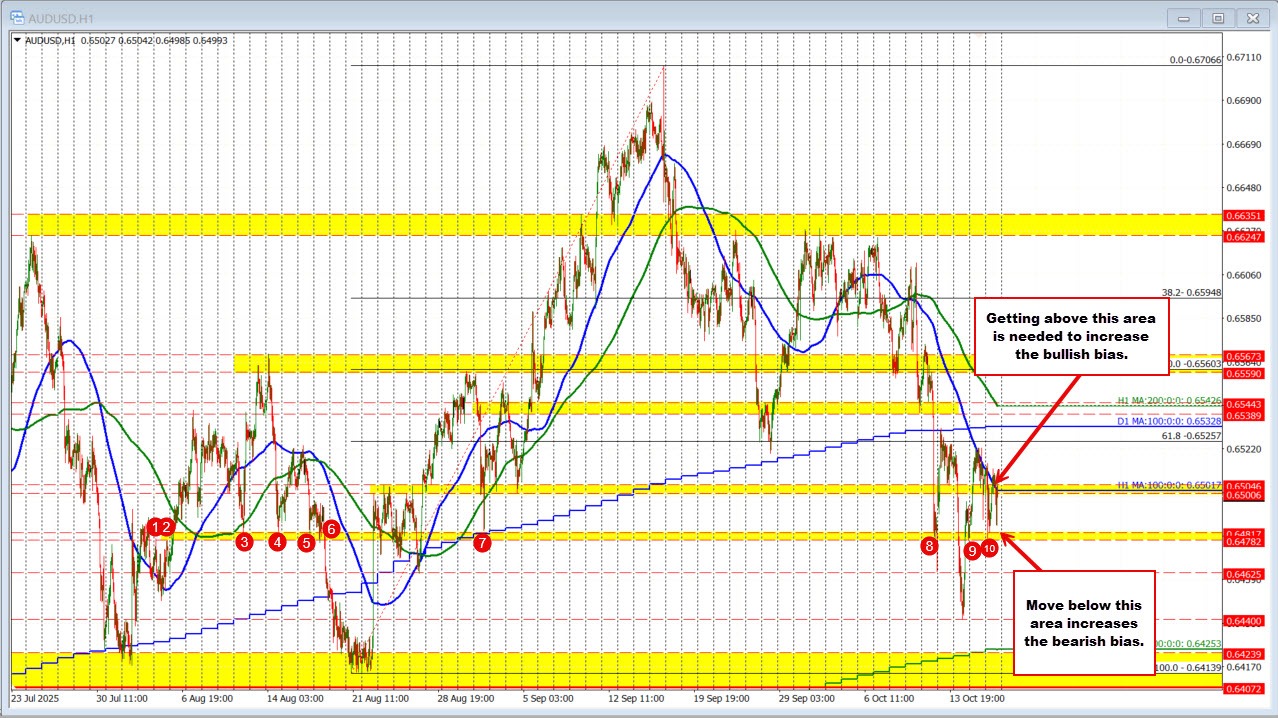This screenshot has width=1278, height=718.
Task: Minimize the AUDUSD.H1 chart window
Action: [1184, 17]
